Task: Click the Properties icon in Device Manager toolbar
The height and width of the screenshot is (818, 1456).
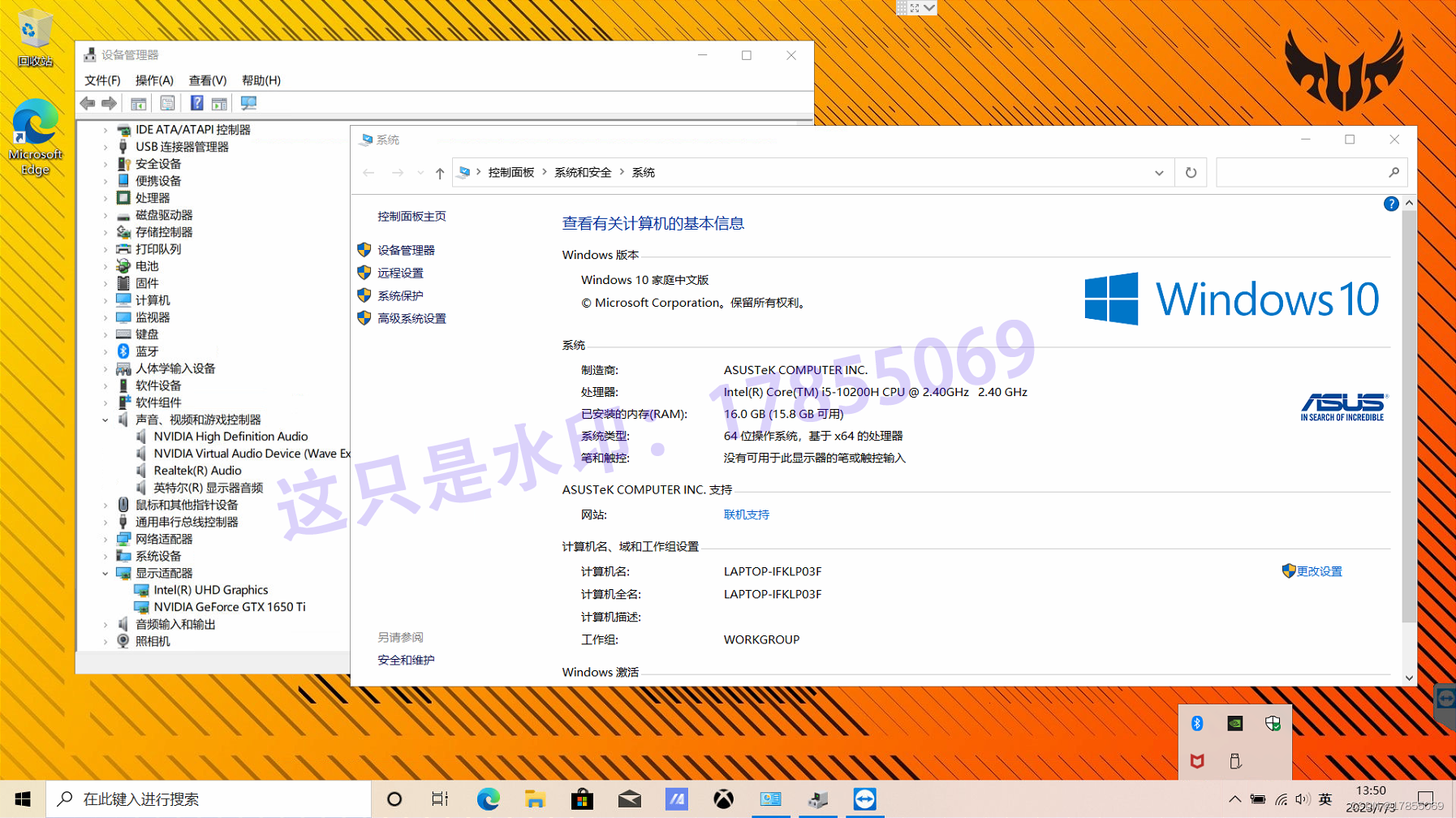Action: [x=167, y=103]
